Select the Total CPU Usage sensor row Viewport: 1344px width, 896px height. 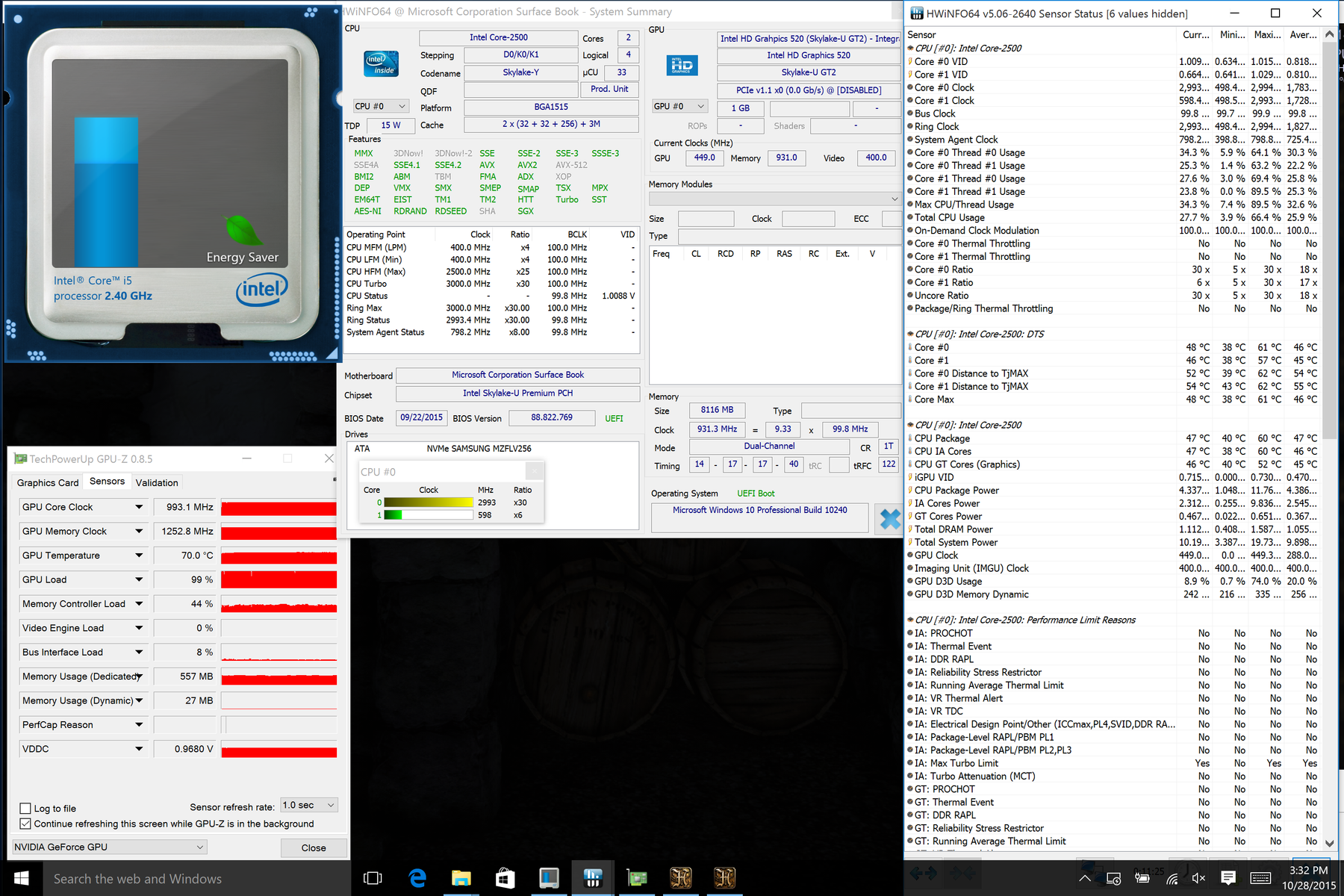tap(1113, 217)
